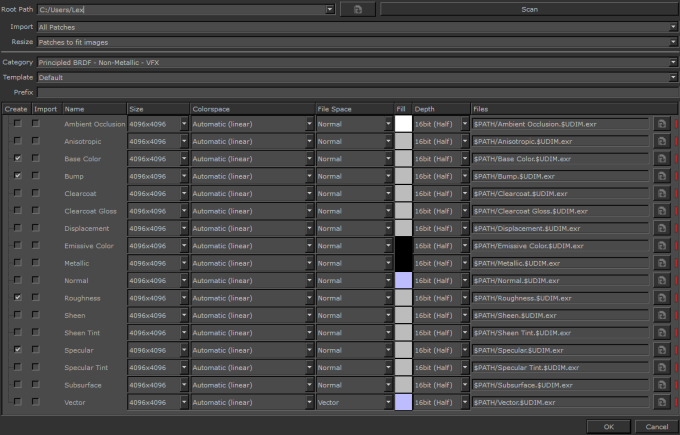Screen dimensions: 680x435
Task: Uncheck Create for Base Color channel
Action: [x=17, y=159]
